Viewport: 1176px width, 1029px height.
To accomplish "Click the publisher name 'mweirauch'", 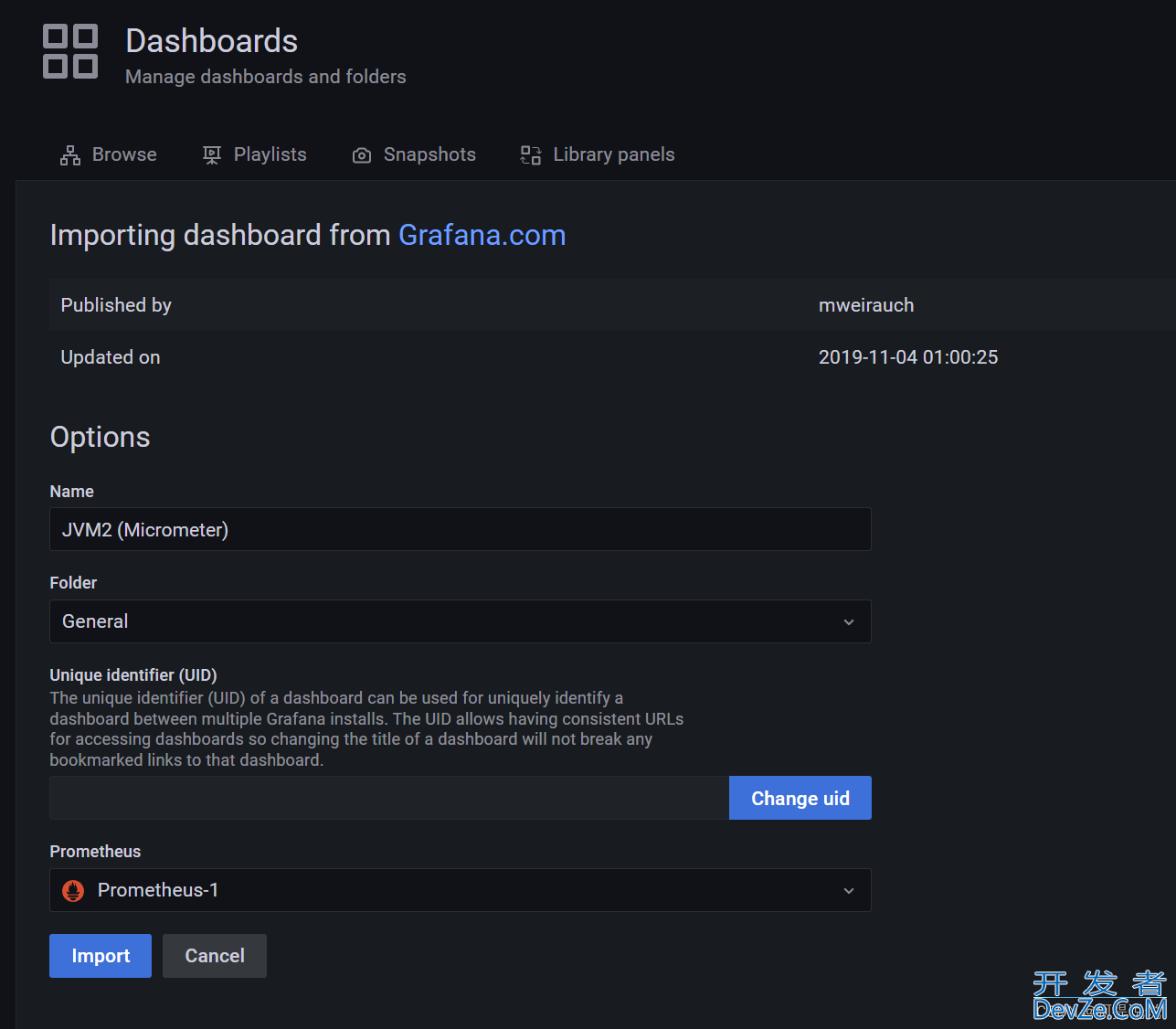I will pos(866,305).
